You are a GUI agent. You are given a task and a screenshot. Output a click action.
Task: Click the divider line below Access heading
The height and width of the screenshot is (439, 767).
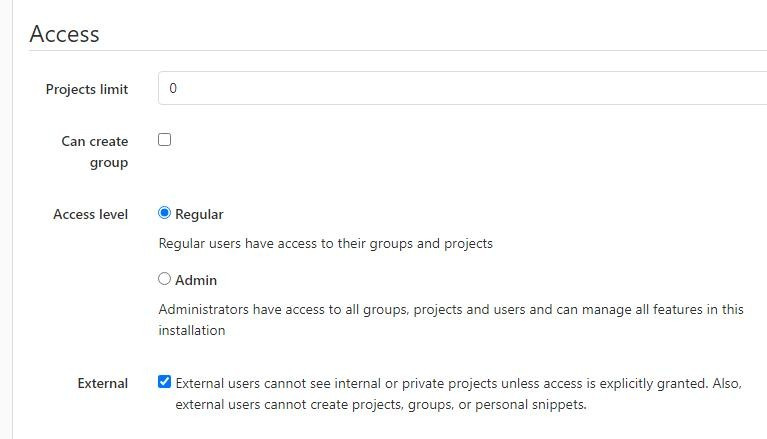point(398,51)
